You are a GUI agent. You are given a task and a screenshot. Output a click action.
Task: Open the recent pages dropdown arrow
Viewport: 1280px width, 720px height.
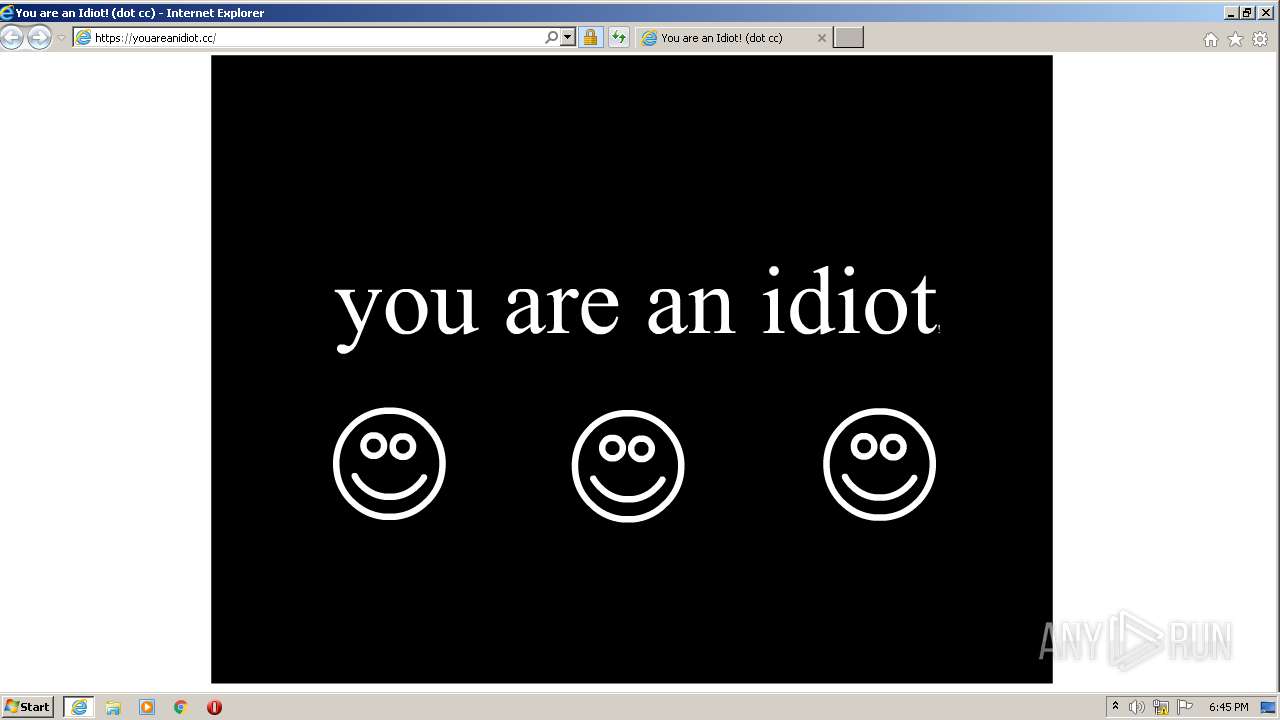(x=61, y=38)
